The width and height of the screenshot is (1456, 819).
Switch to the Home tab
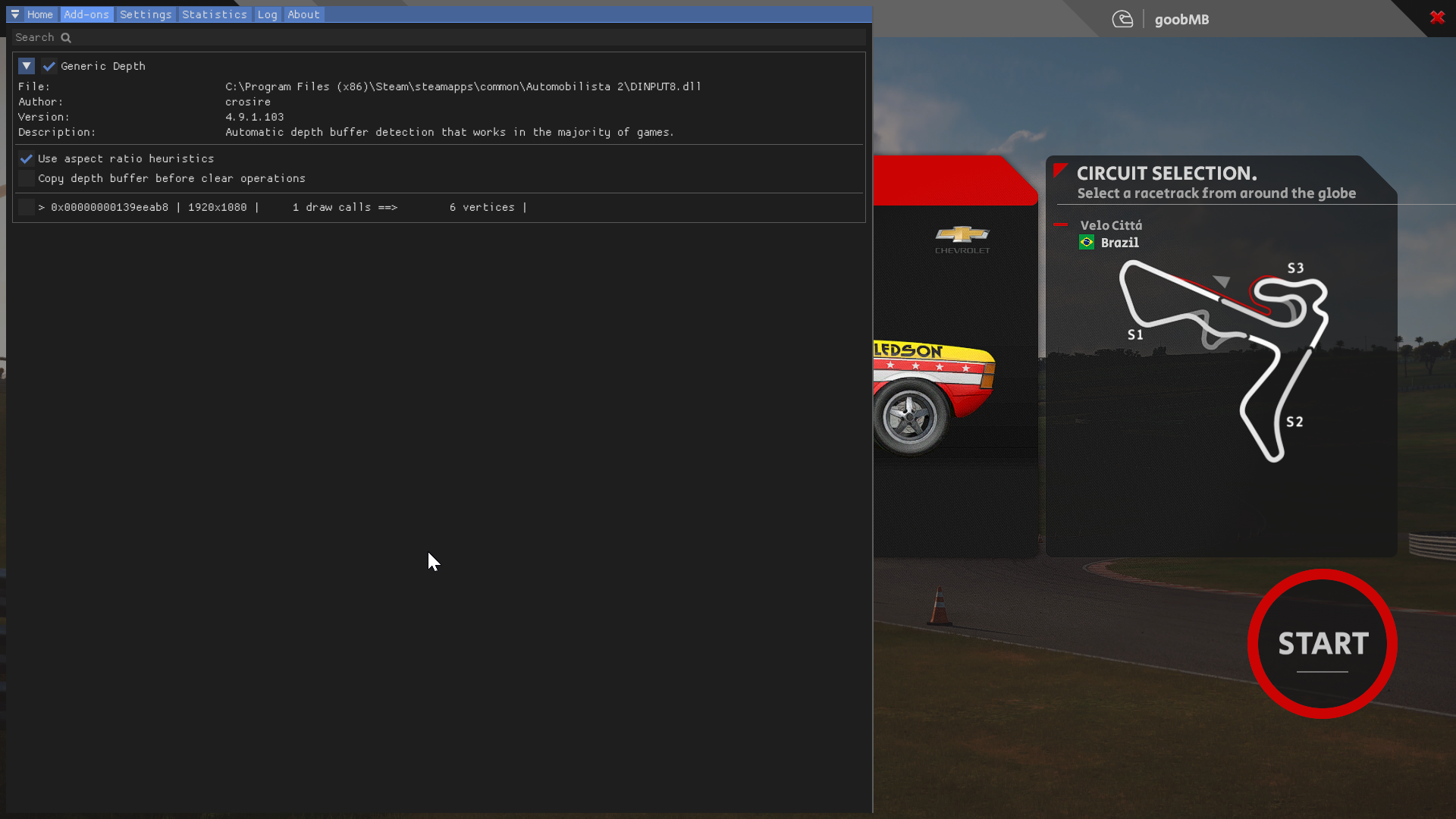tap(40, 14)
